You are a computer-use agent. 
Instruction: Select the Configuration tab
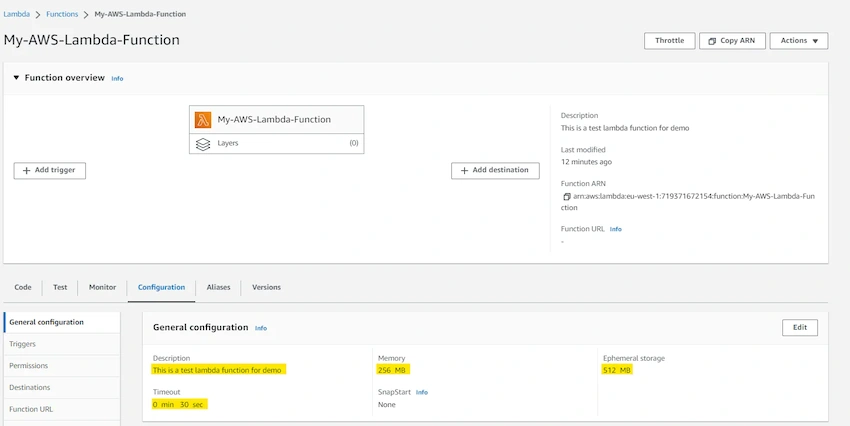[162, 287]
